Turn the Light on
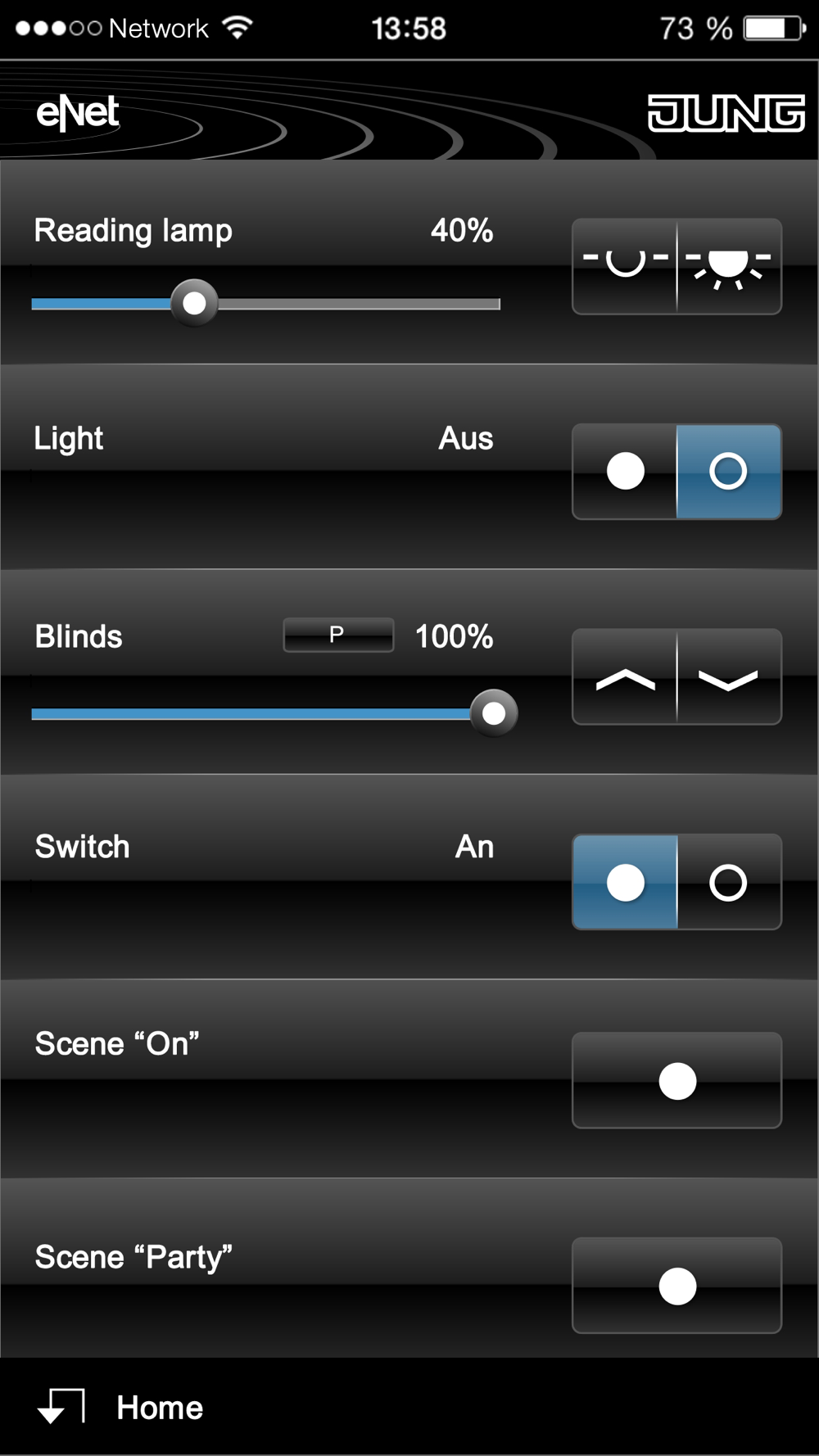This screenshot has height=1456, width=819. (x=625, y=472)
